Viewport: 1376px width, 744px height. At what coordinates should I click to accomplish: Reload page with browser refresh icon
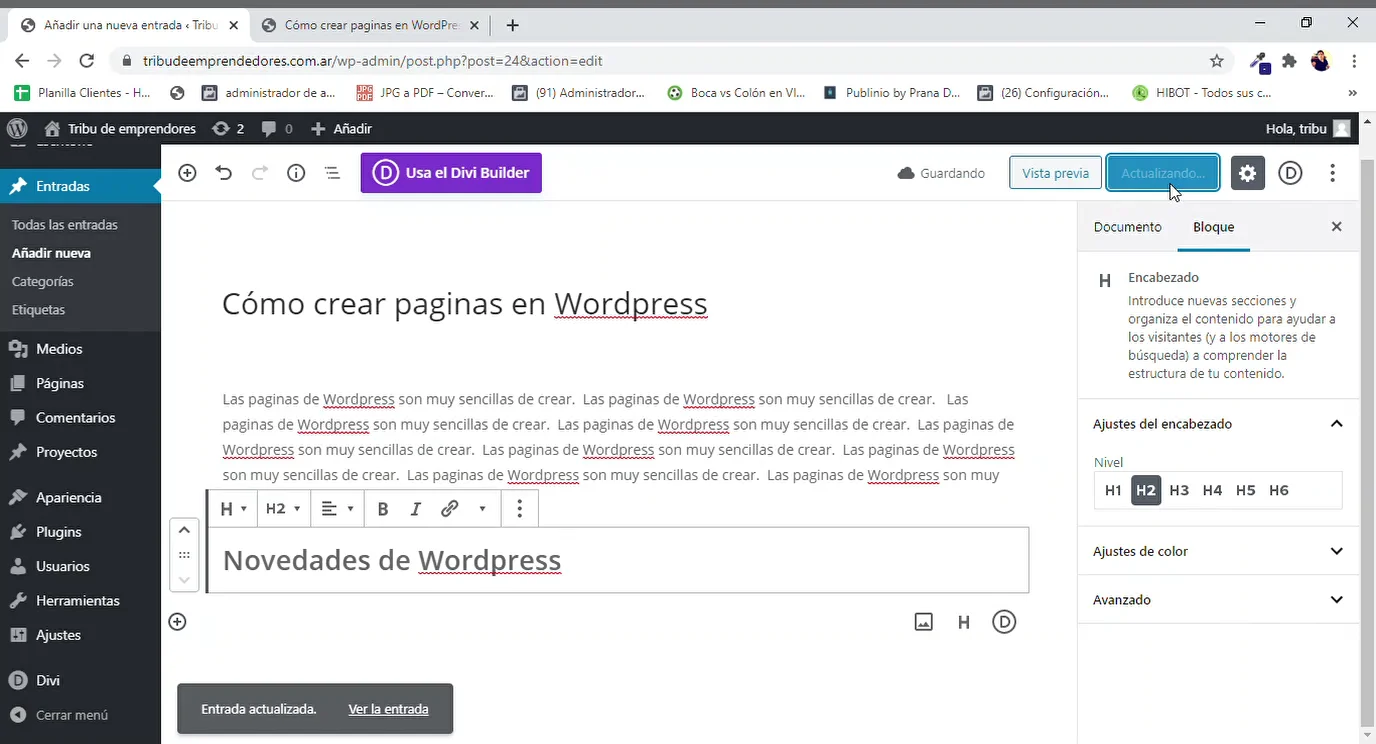pyautogui.click(x=87, y=61)
